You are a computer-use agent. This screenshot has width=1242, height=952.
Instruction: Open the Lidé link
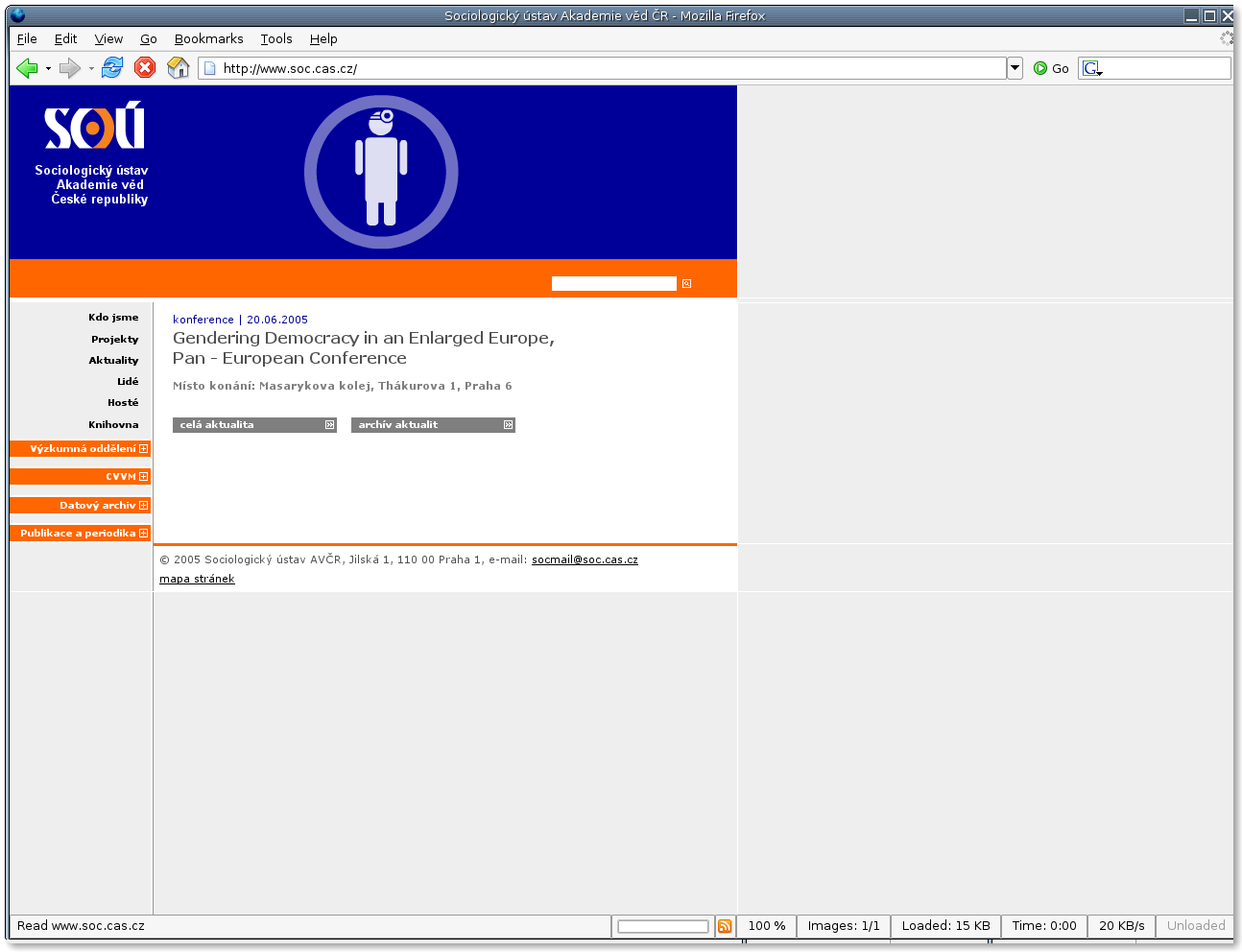click(x=128, y=381)
